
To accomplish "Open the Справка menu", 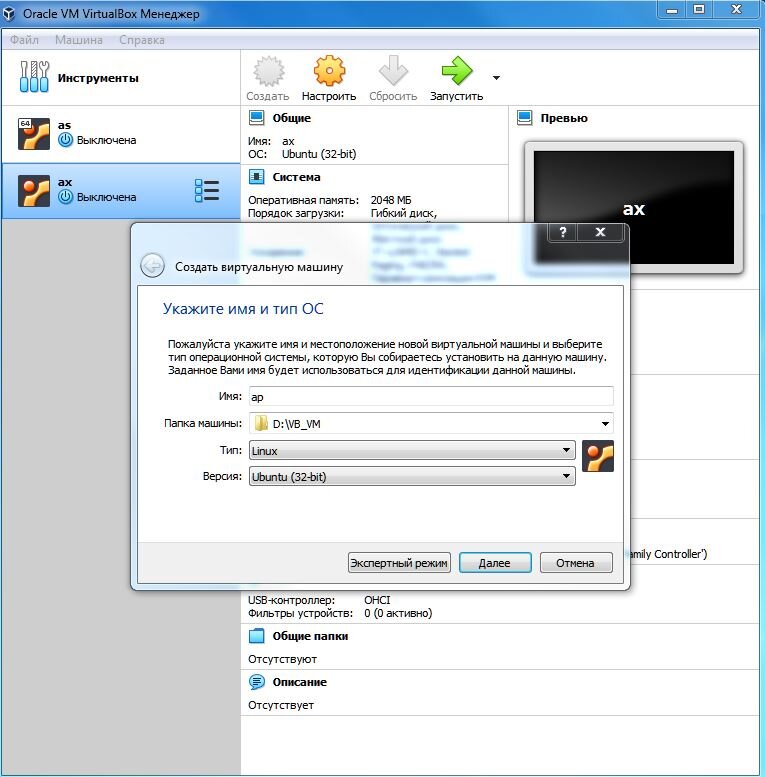I will pyautogui.click(x=142, y=40).
